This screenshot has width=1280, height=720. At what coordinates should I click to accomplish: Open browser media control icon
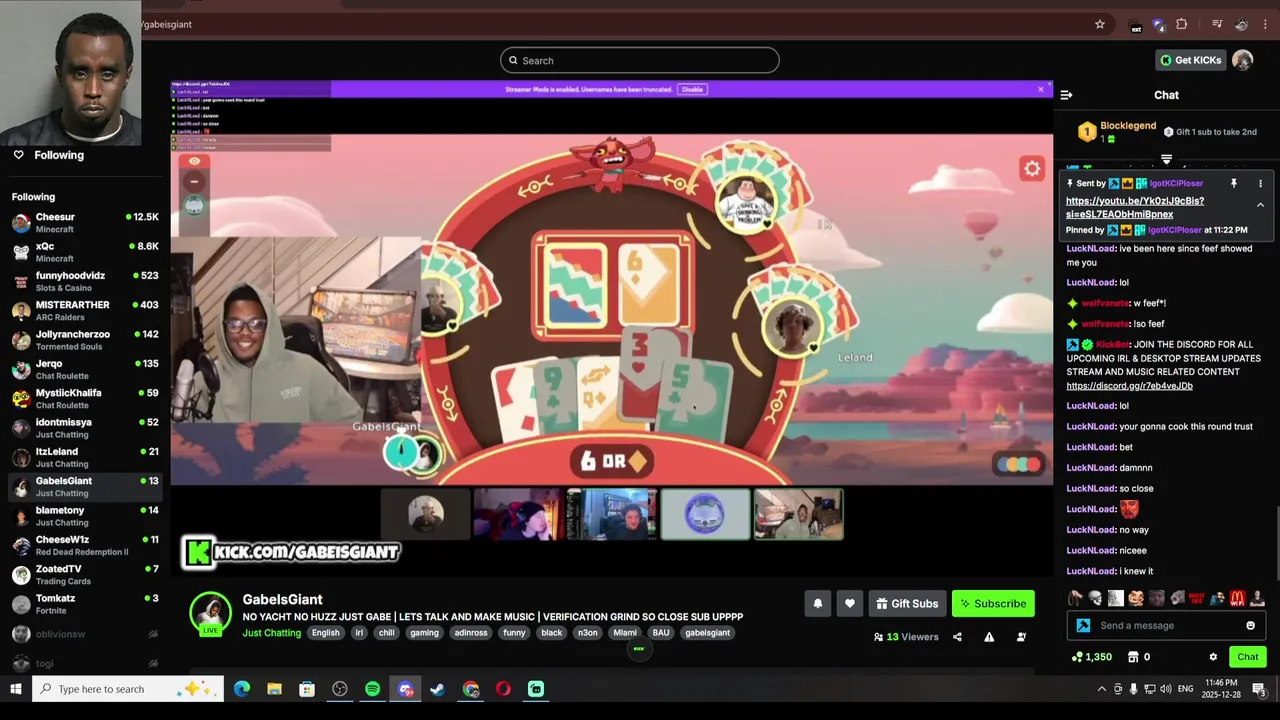(1217, 24)
